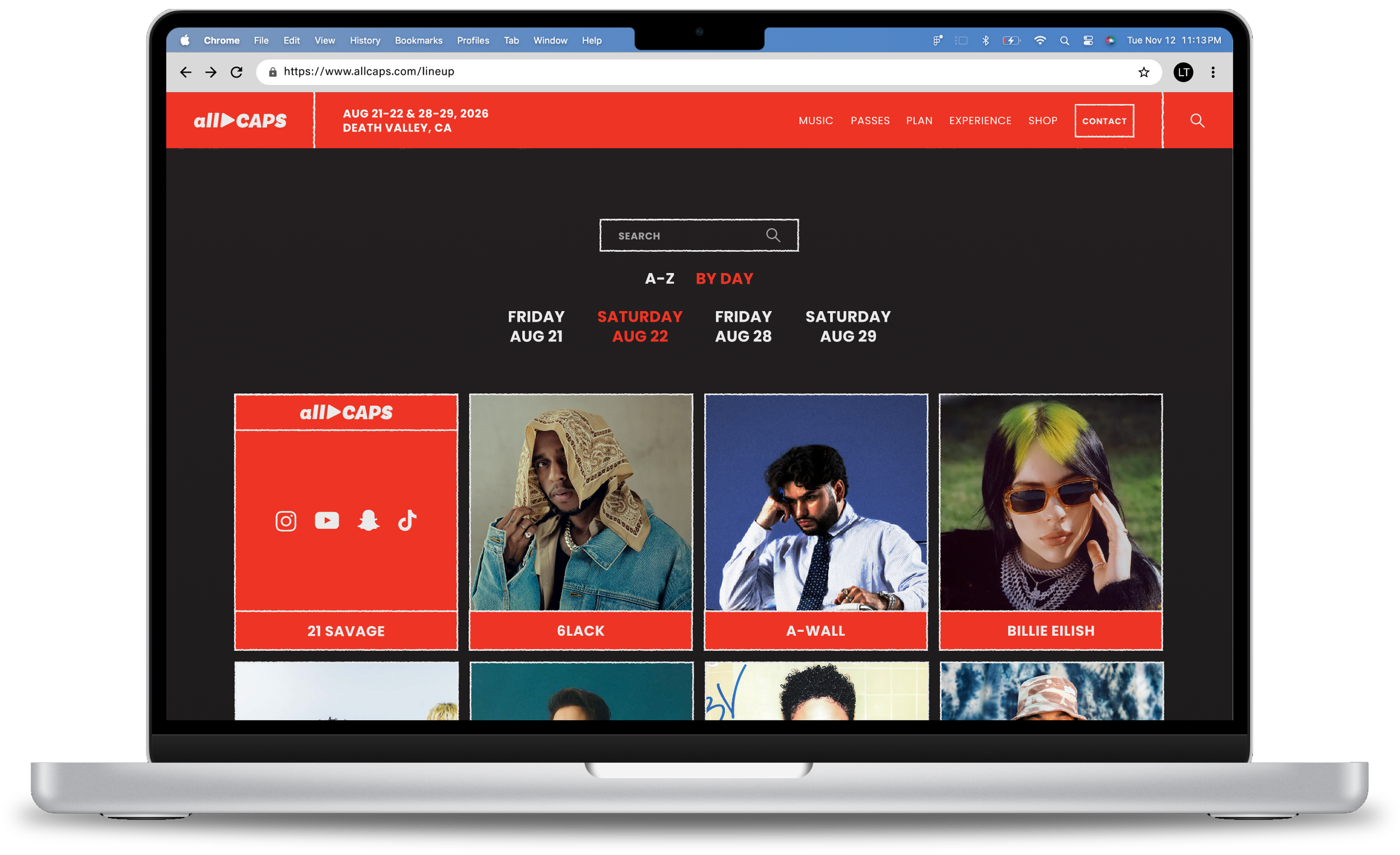Click the CONTACT button

point(1103,120)
